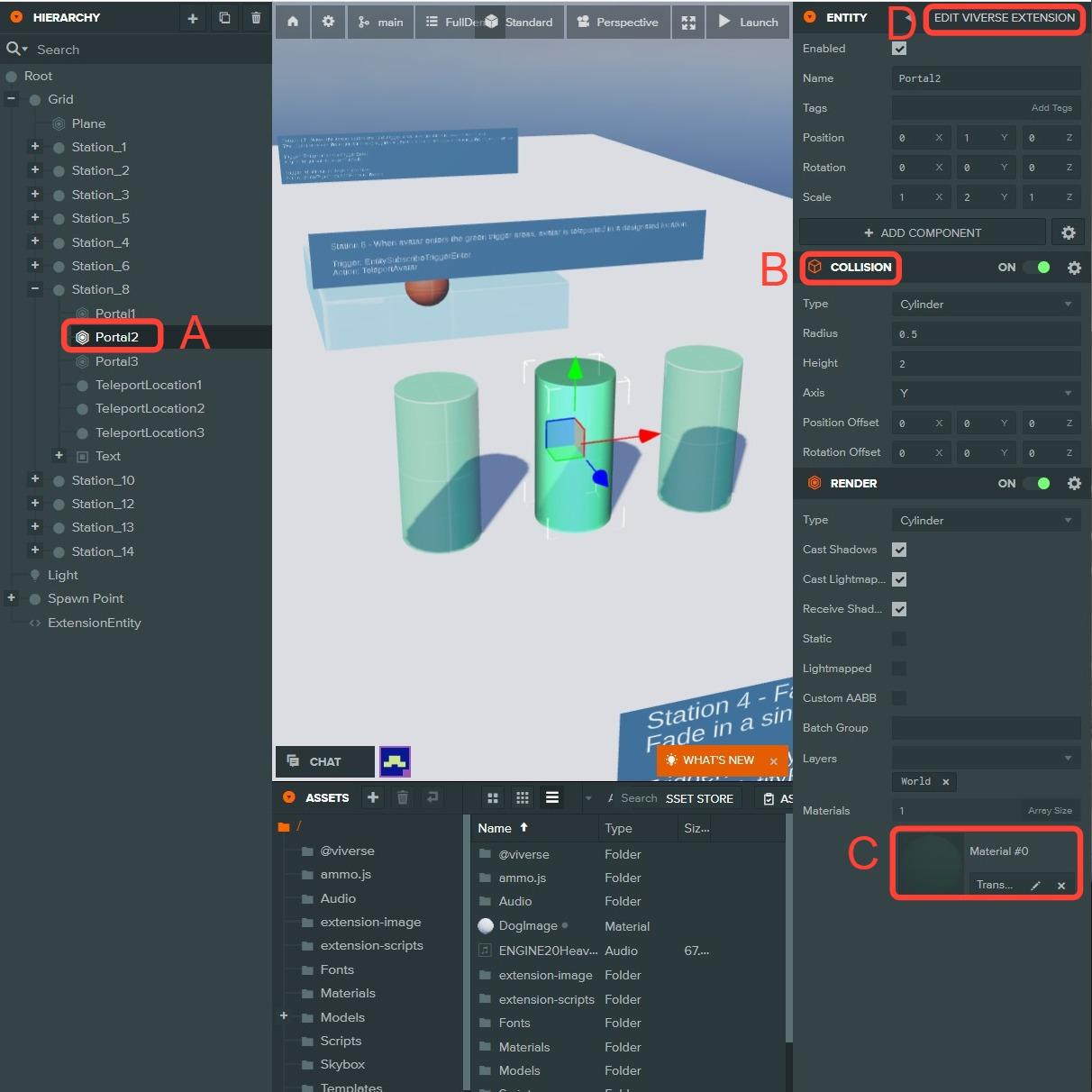
Task: Uncheck the Enabled checkbox for Portal2
Action: (899, 49)
